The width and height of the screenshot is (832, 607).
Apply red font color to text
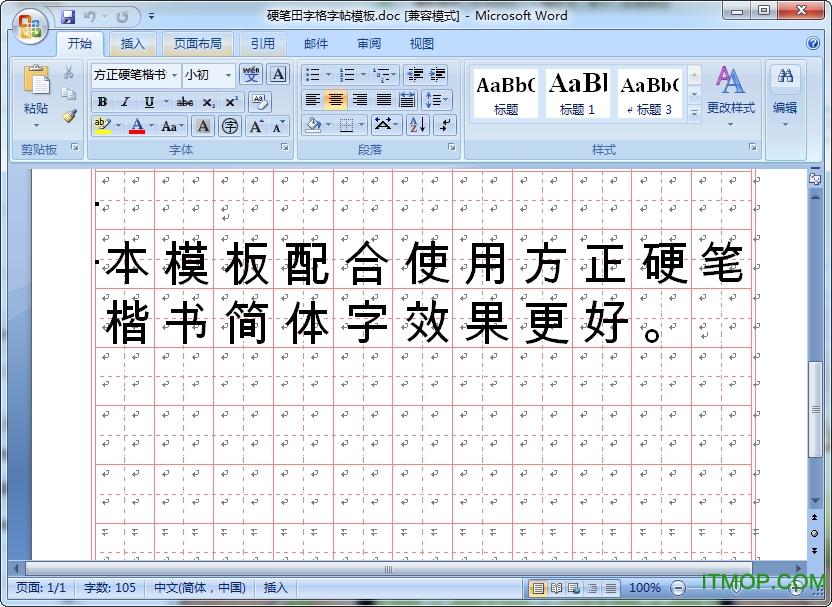[x=138, y=125]
